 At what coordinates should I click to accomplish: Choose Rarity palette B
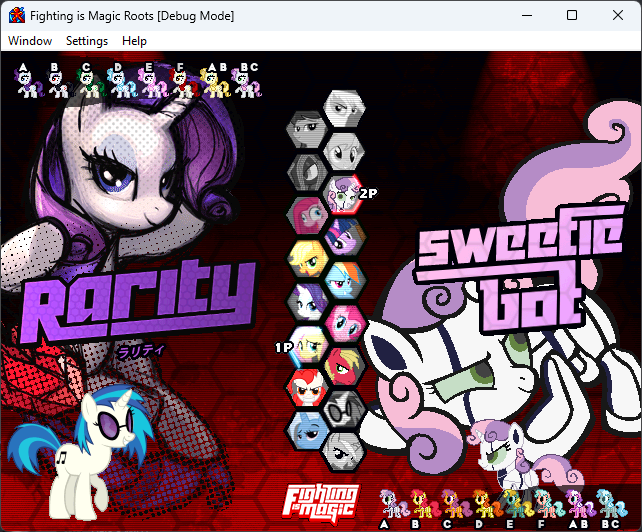[x=59, y=81]
